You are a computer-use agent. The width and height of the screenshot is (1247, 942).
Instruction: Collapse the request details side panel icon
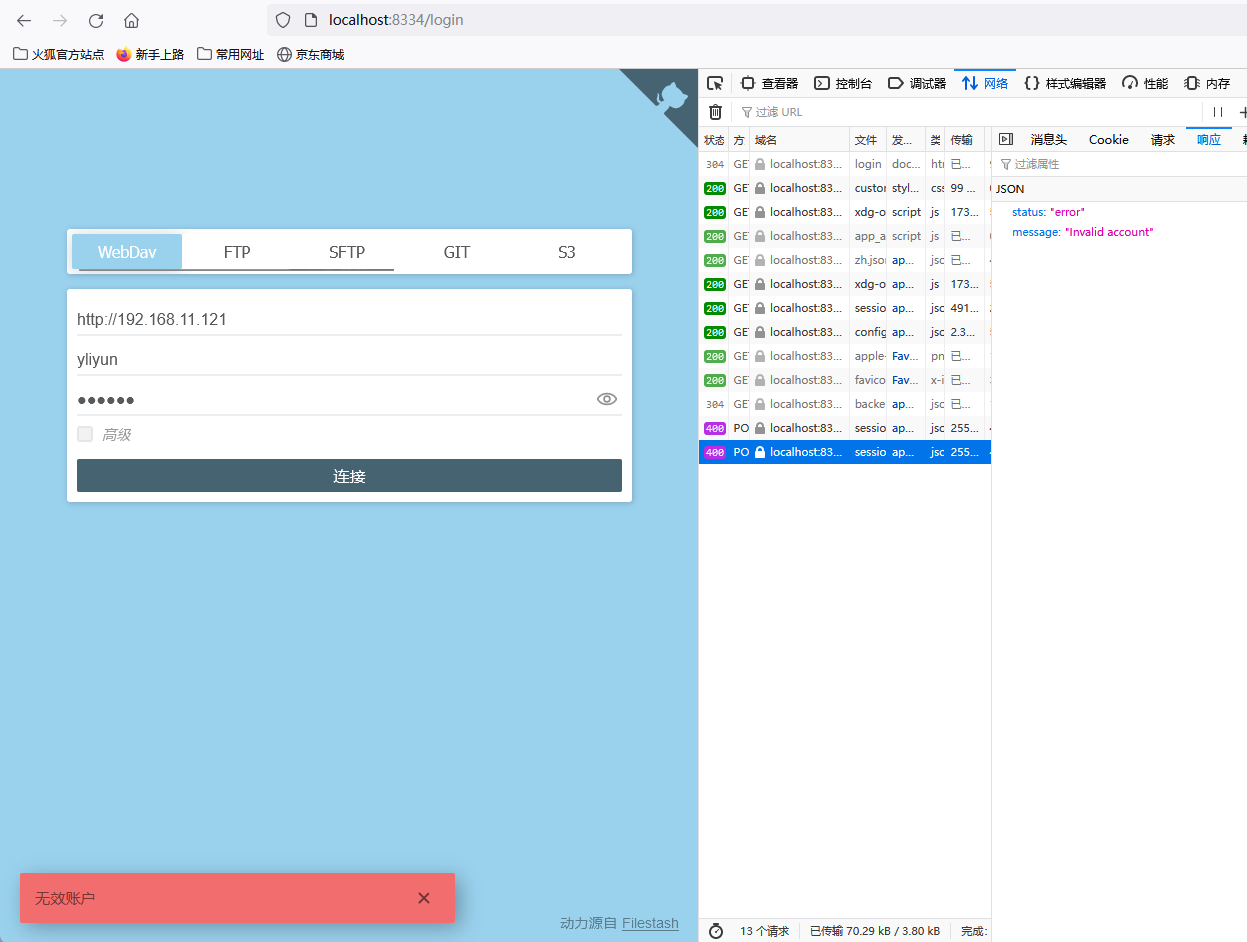click(1006, 139)
